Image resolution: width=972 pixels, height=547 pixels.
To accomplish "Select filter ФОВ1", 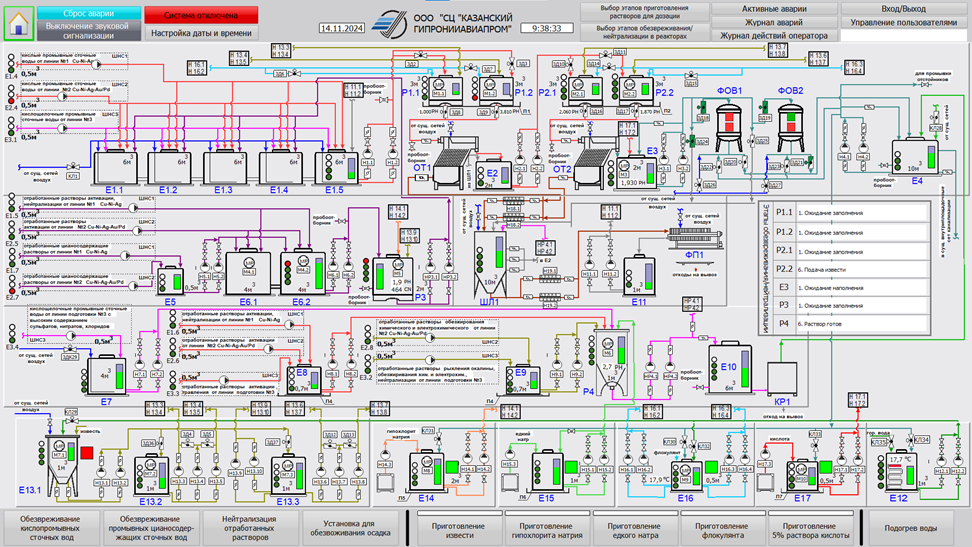I will tap(728, 128).
